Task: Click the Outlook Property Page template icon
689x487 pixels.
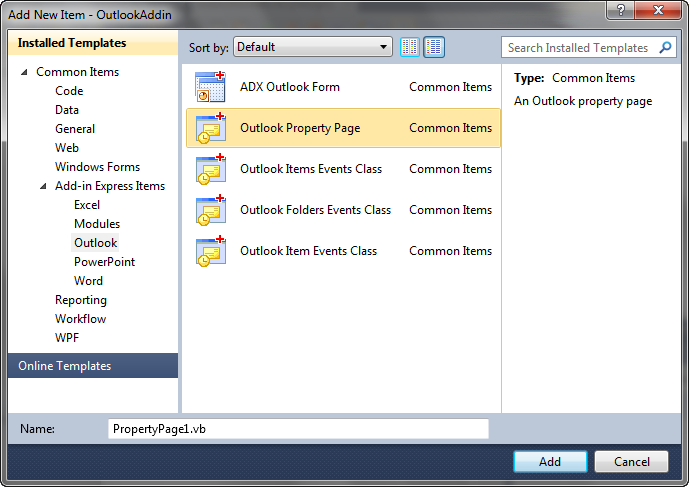Action: [210, 128]
